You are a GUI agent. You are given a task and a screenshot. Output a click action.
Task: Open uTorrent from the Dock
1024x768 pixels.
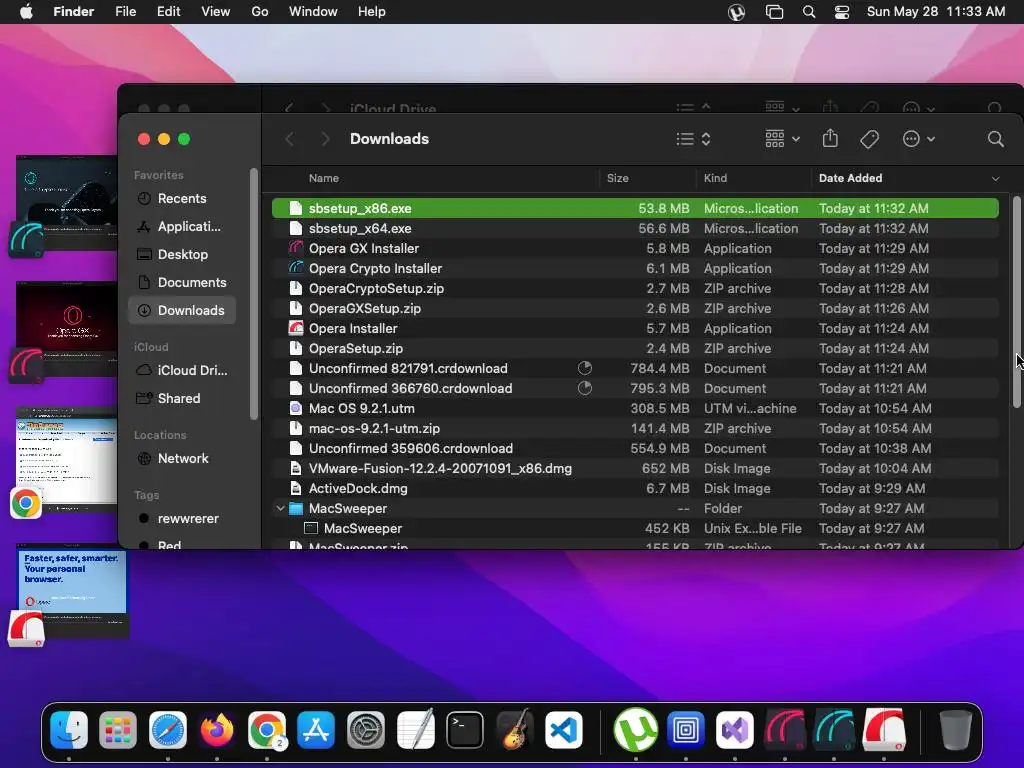pos(635,729)
